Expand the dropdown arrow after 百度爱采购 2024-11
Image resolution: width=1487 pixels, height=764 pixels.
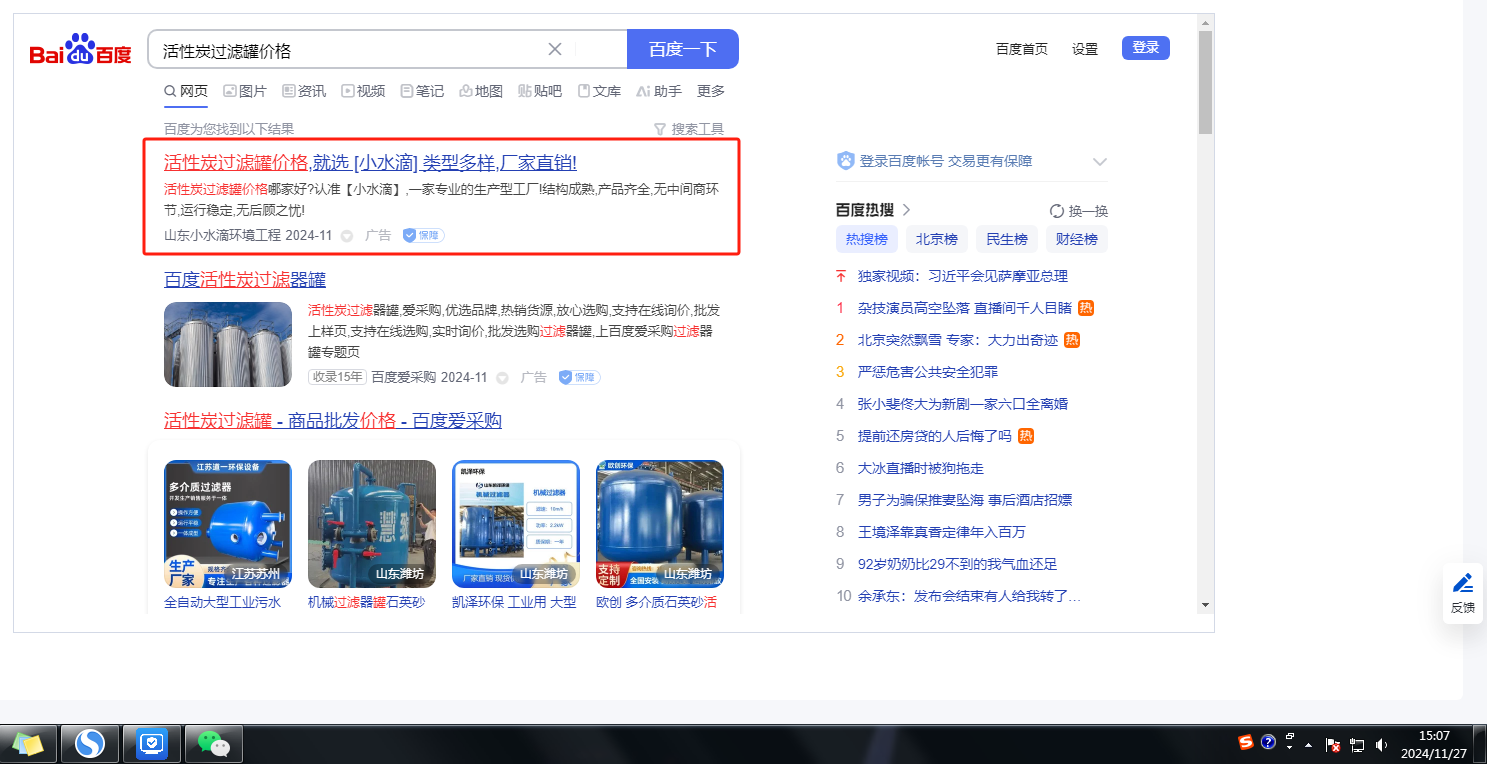click(503, 378)
